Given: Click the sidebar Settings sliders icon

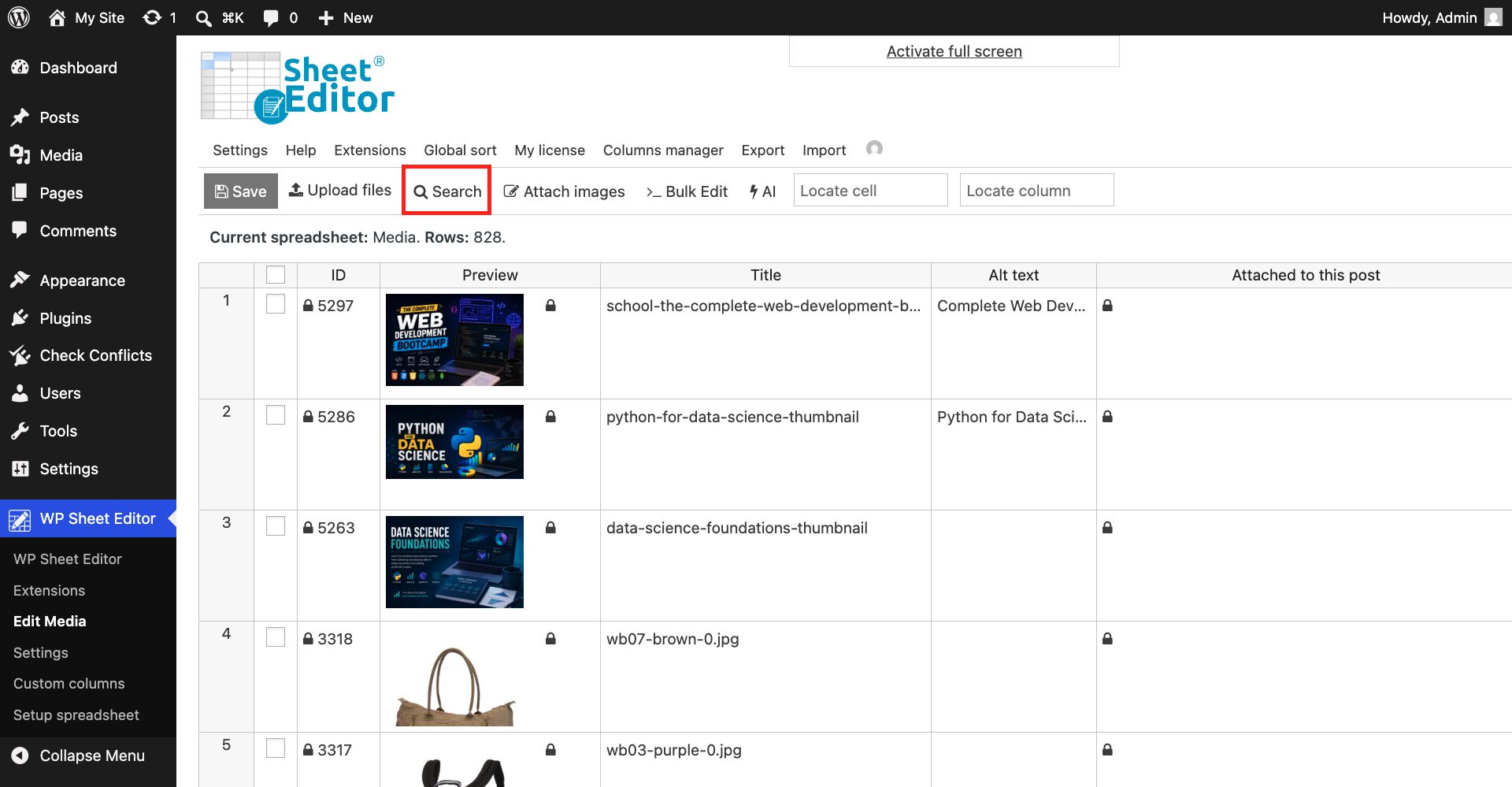Looking at the screenshot, I should 20,469.
